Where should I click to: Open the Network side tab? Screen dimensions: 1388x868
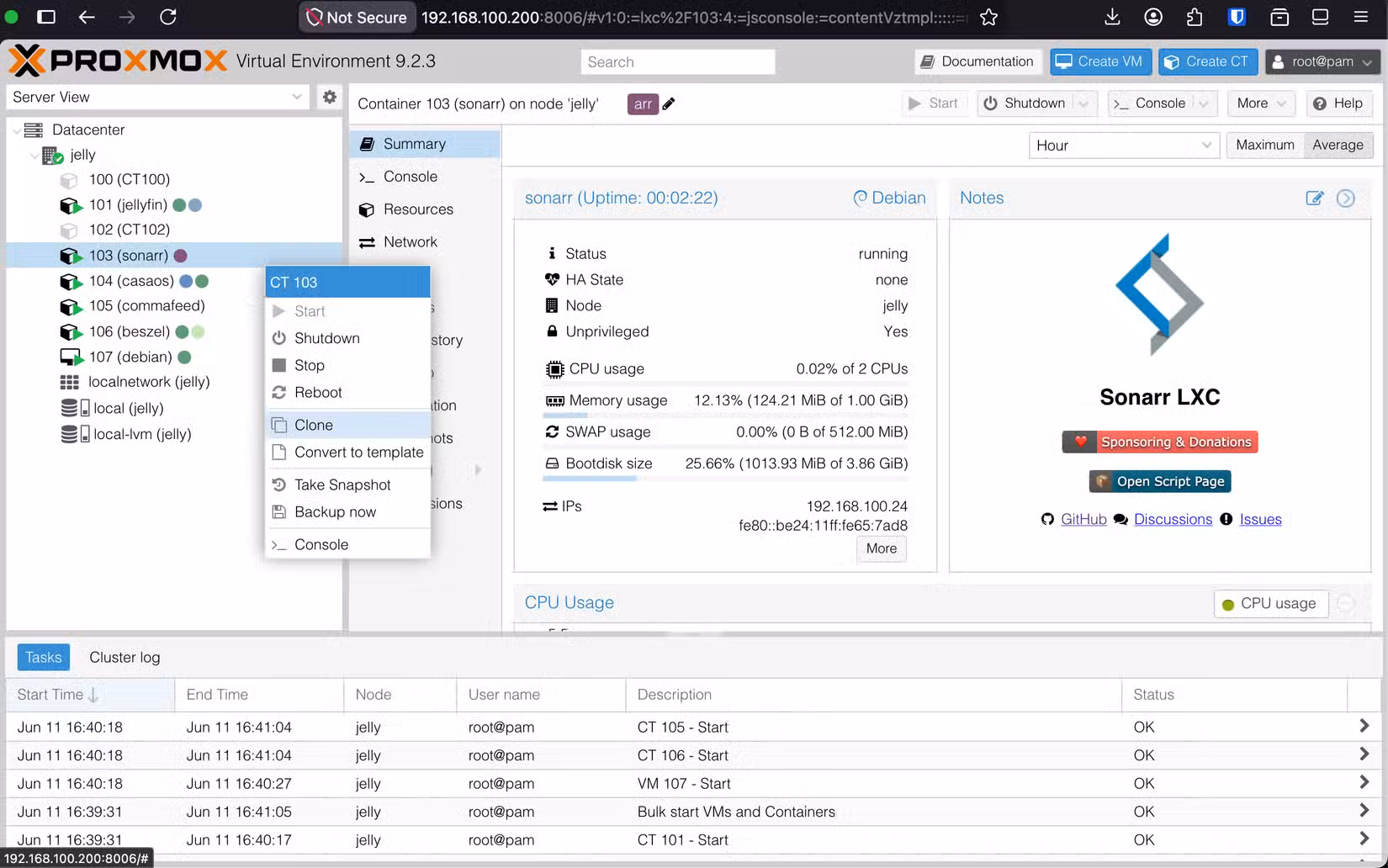coord(424,242)
